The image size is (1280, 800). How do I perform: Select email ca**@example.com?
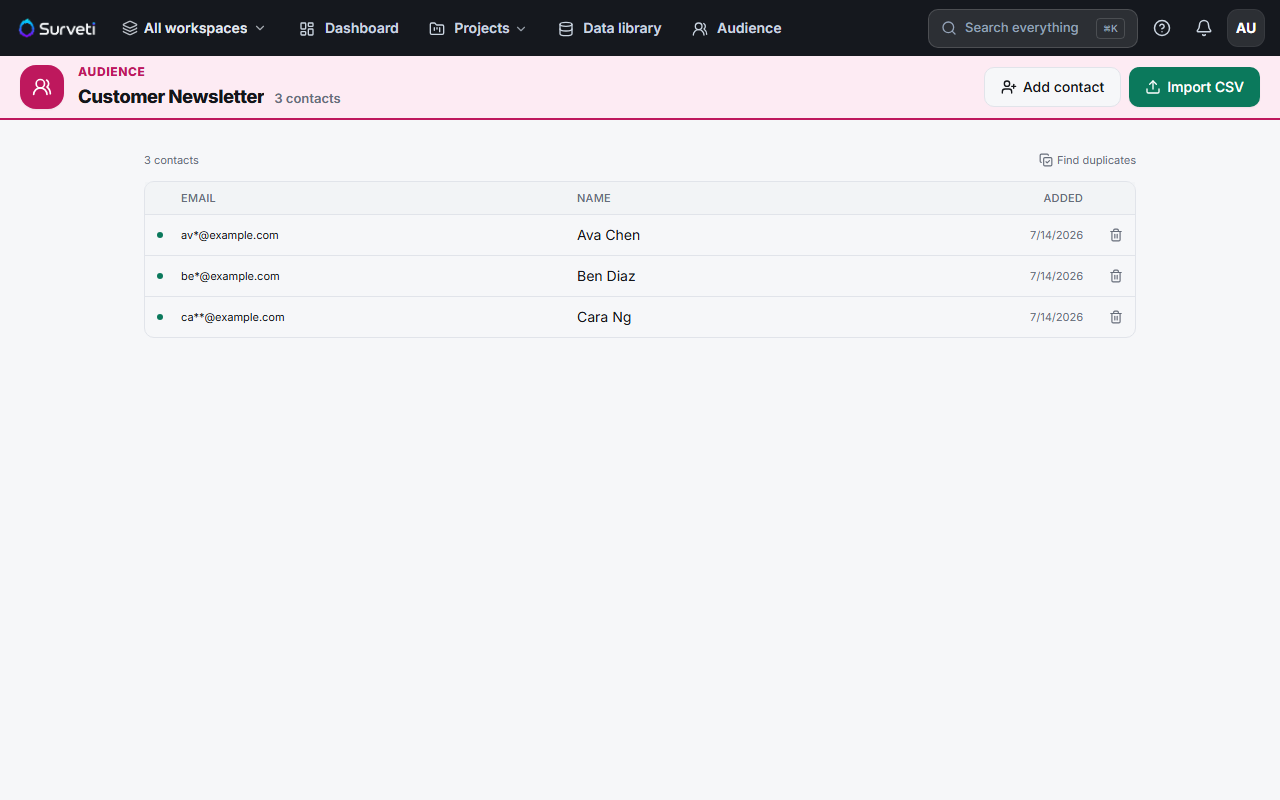(x=233, y=317)
